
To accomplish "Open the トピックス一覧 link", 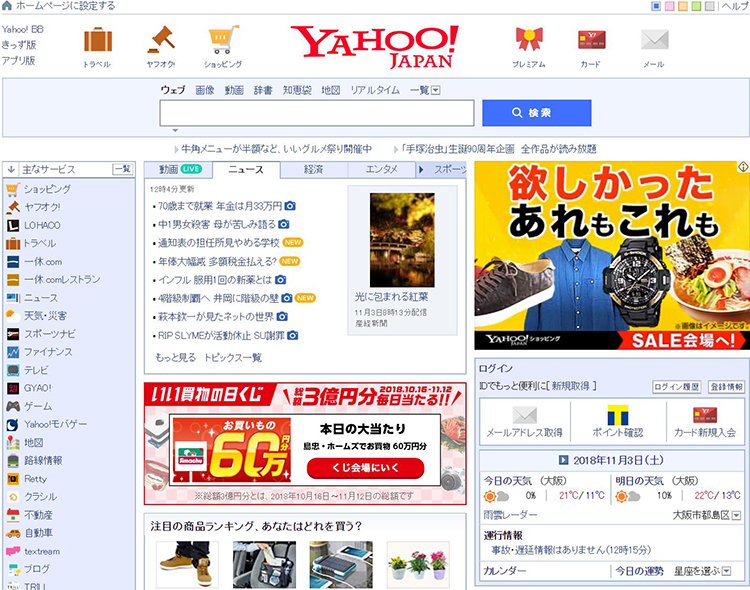I will pyautogui.click(x=233, y=358).
